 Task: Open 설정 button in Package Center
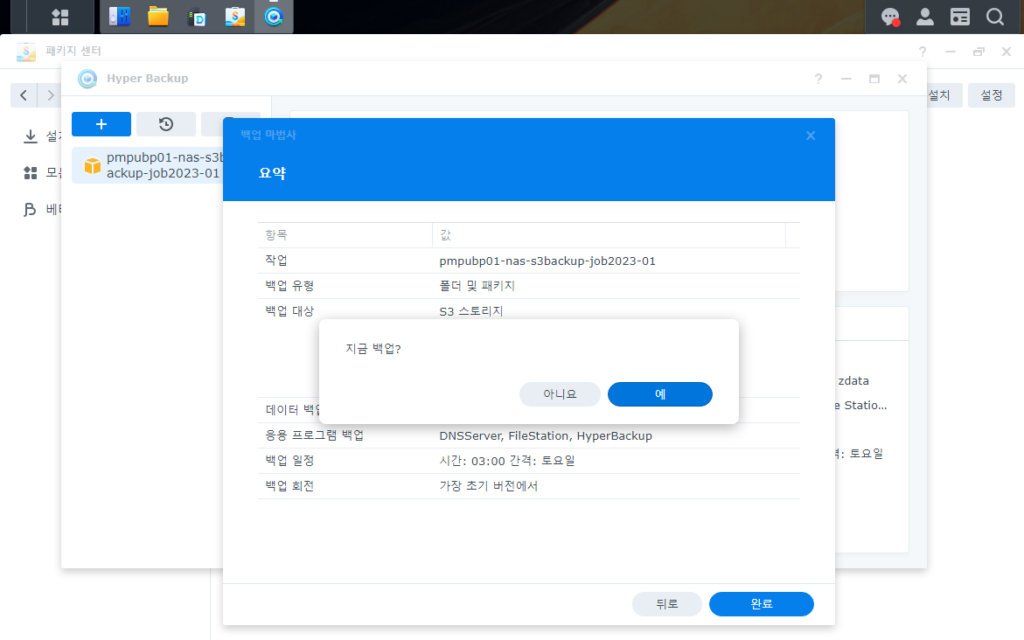[x=991, y=95]
